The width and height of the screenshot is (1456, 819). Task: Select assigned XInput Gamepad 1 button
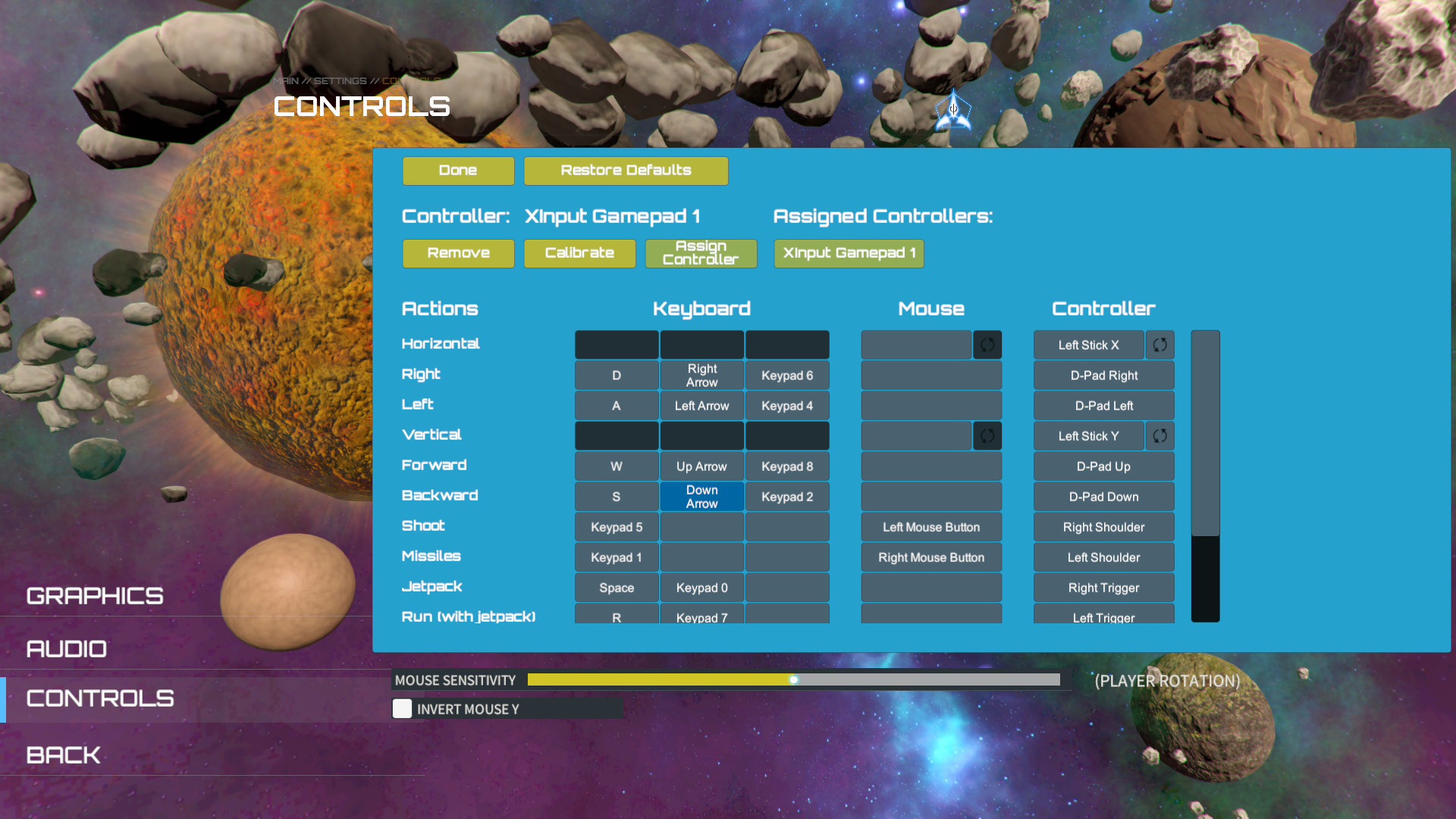[849, 253]
